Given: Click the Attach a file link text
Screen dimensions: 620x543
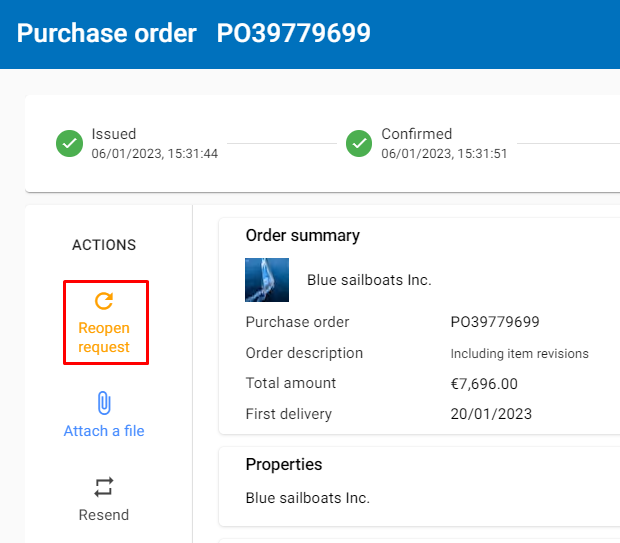Looking at the screenshot, I should (104, 431).
